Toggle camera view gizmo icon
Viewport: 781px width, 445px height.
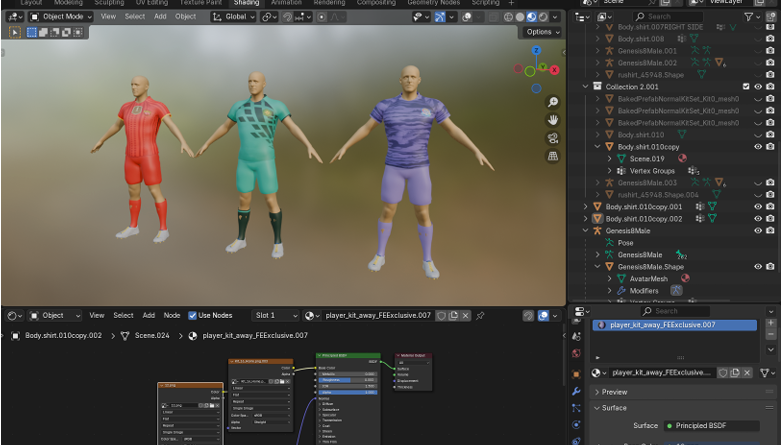point(553,138)
